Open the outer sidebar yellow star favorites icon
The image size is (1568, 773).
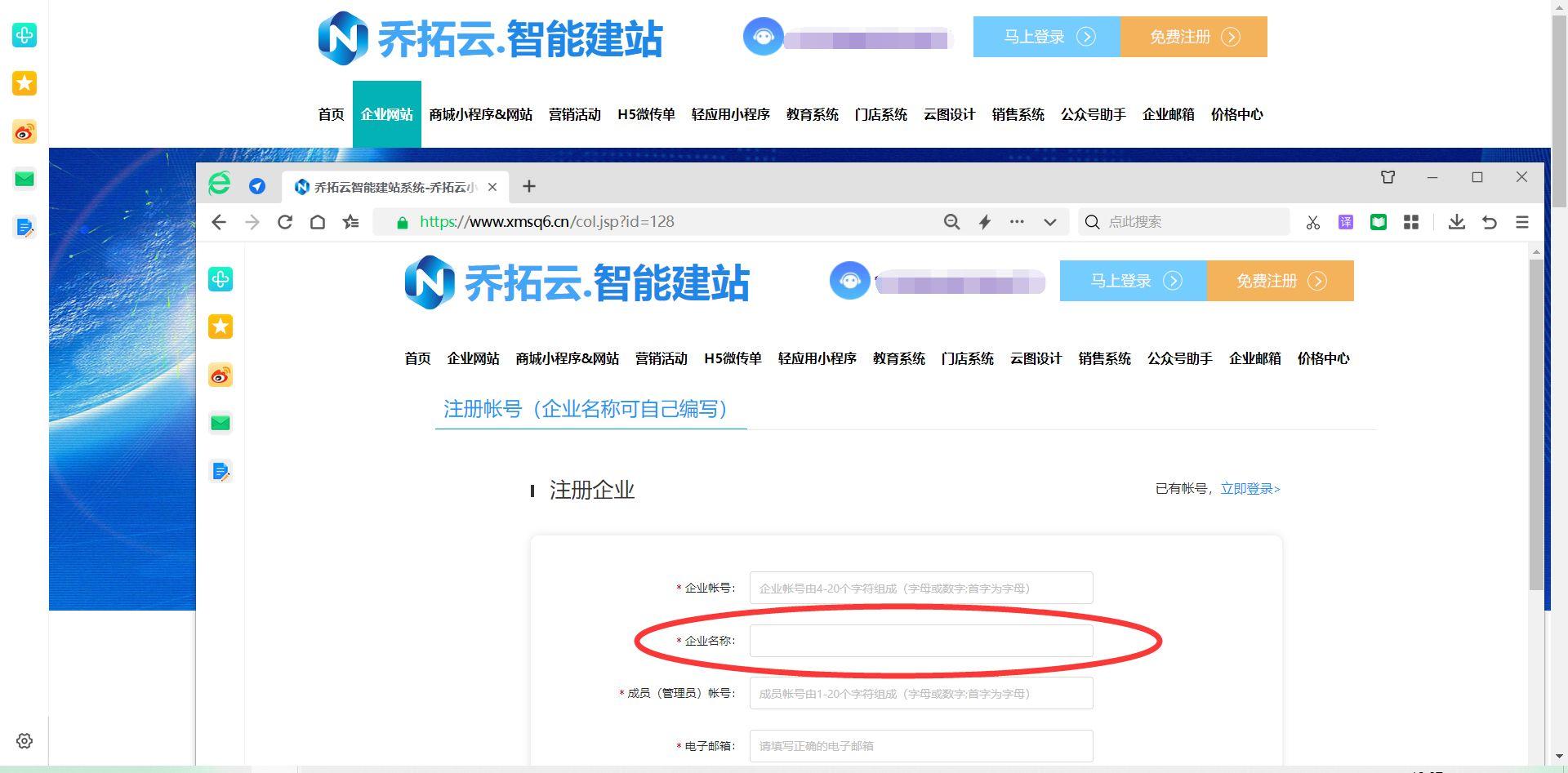pos(24,83)
